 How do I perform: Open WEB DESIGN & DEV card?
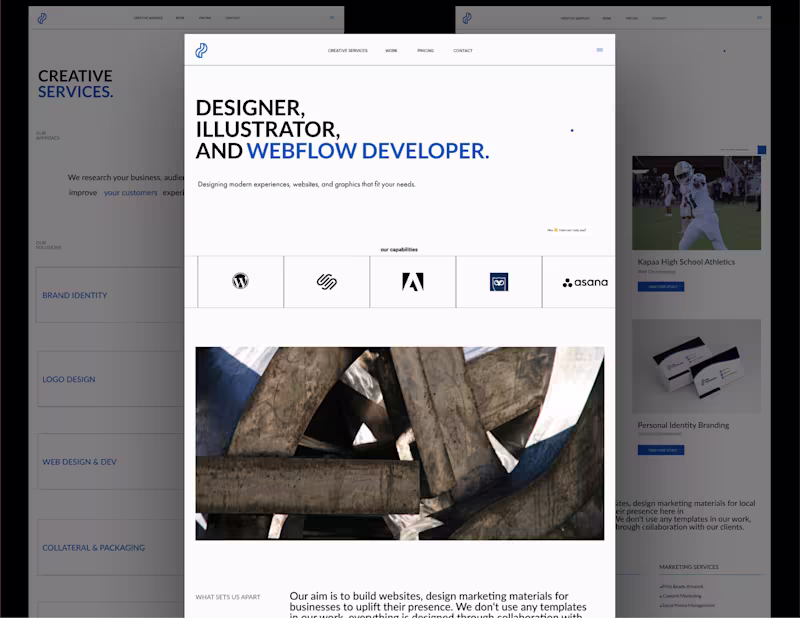111,461
